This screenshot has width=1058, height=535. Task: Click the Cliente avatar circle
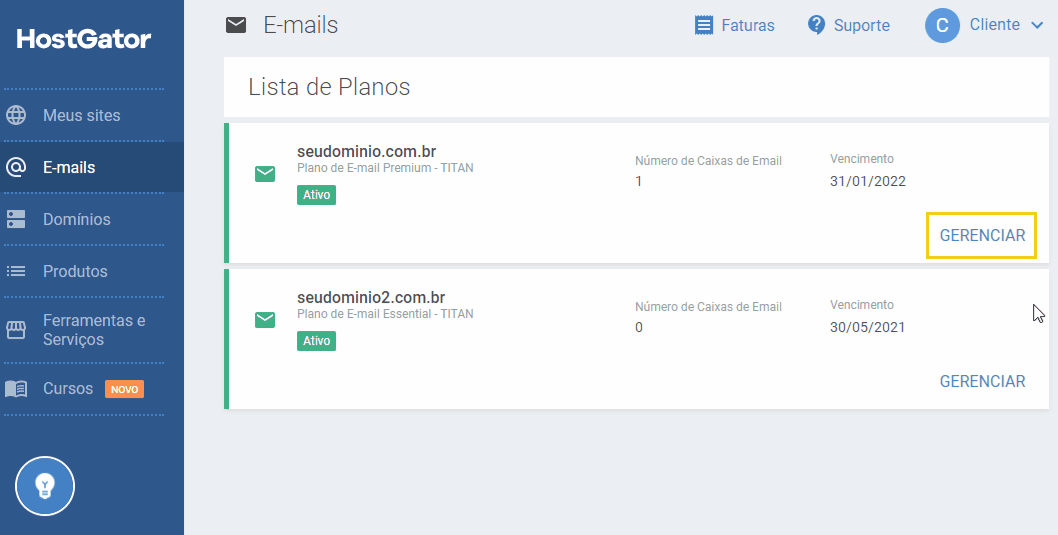coord(942,26)
